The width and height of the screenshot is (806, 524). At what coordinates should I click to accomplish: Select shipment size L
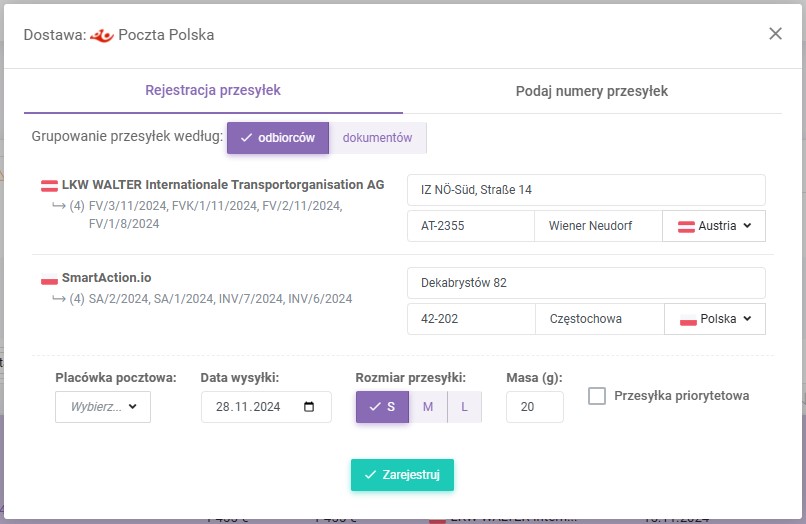465,407
